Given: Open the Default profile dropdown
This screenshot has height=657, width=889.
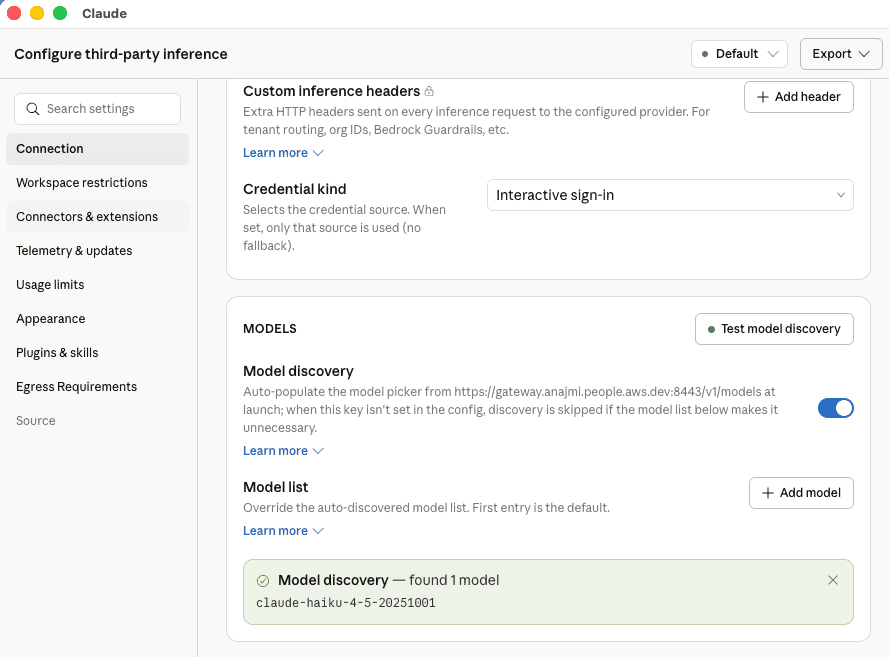Looking at the screenshot, I should [739, 54].
